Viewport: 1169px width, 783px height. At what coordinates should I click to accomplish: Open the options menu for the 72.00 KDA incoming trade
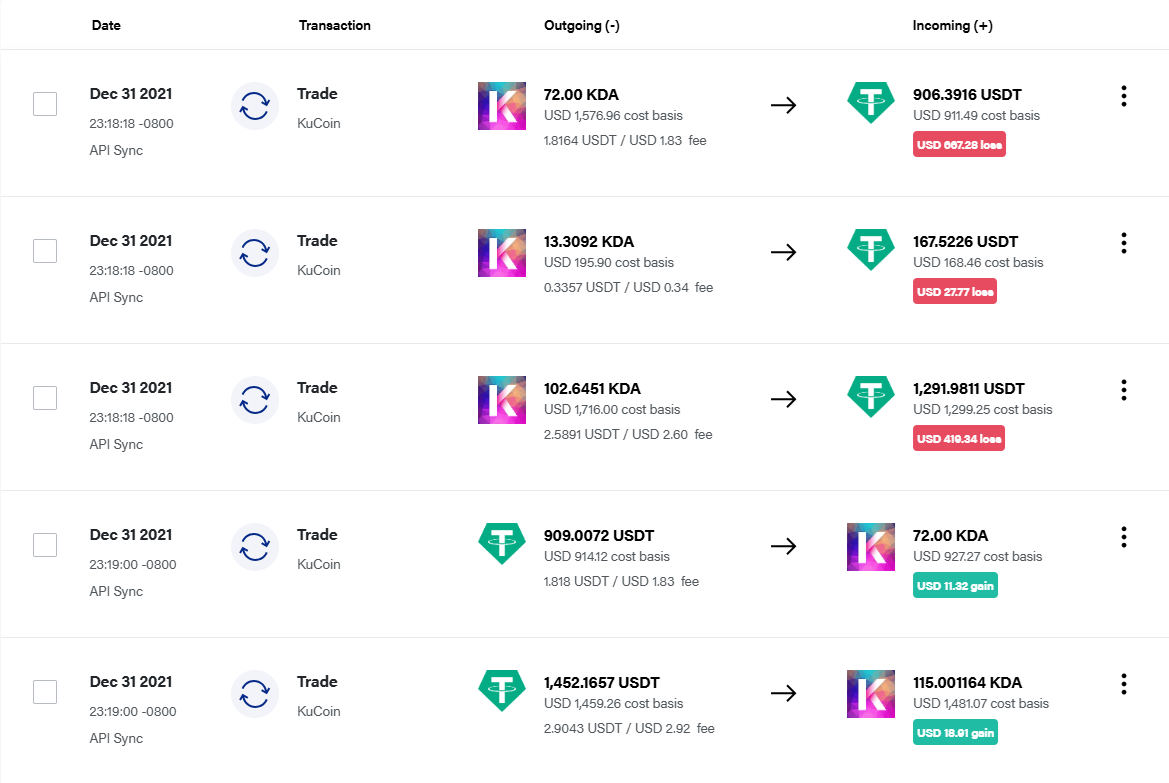[x=1124, y=537]
